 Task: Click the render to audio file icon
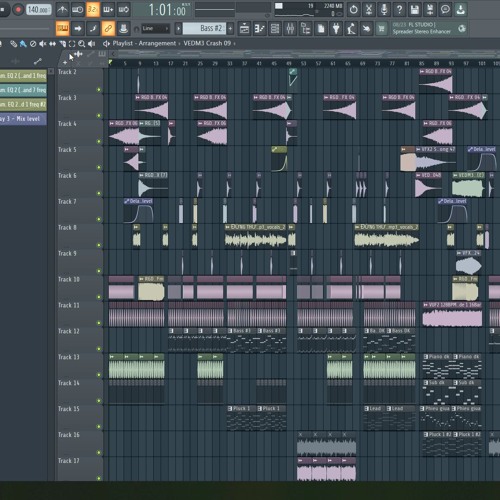tap(430, 10)
